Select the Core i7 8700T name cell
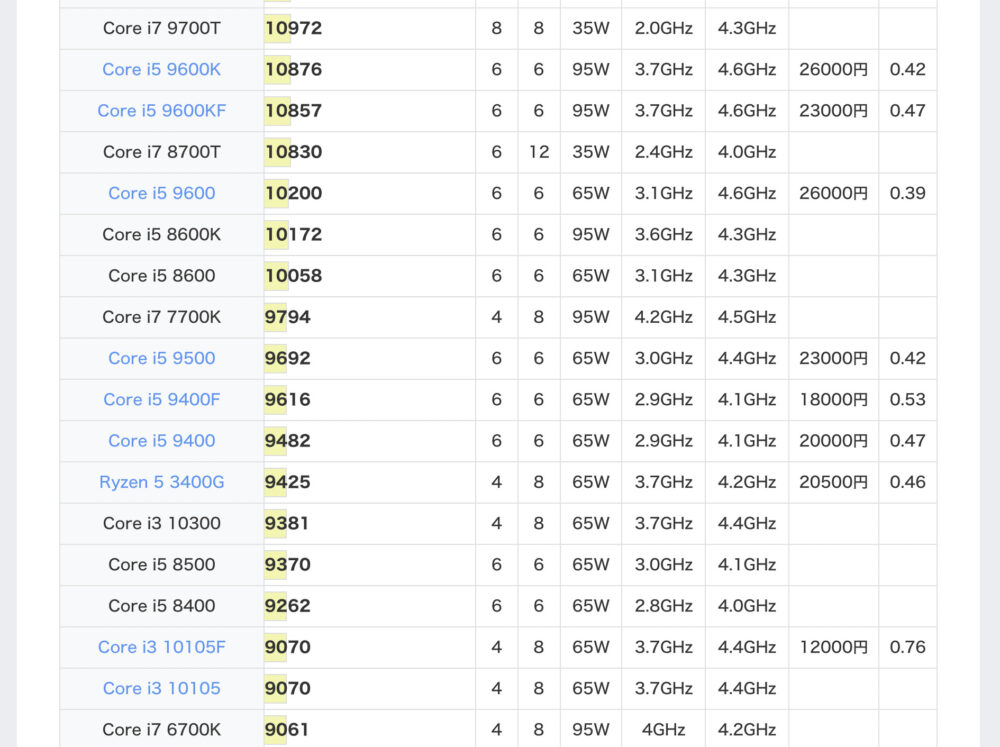Viewport: 1000px width, 747px height. 161,152
